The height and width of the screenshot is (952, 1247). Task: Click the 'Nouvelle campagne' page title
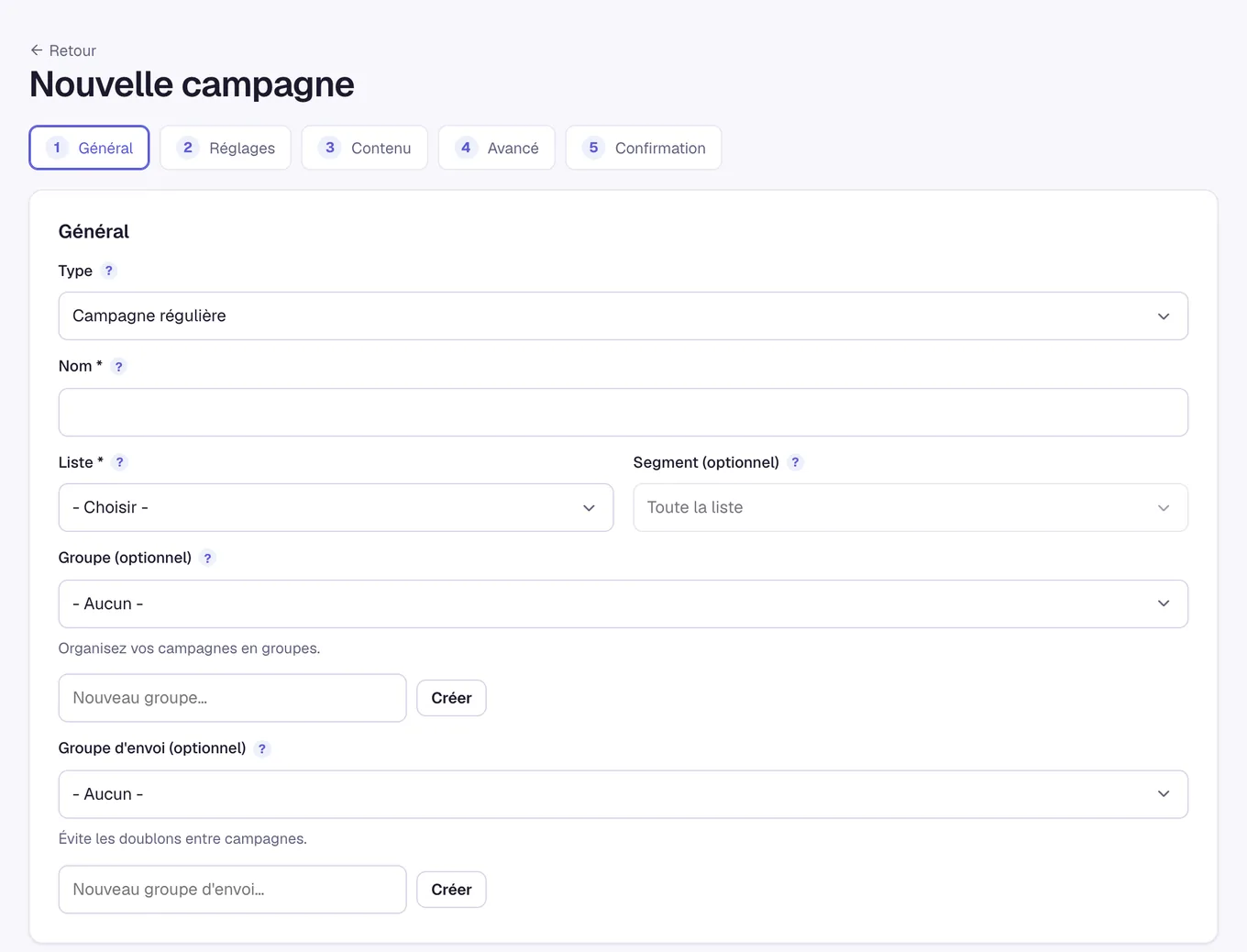(192, 84)
